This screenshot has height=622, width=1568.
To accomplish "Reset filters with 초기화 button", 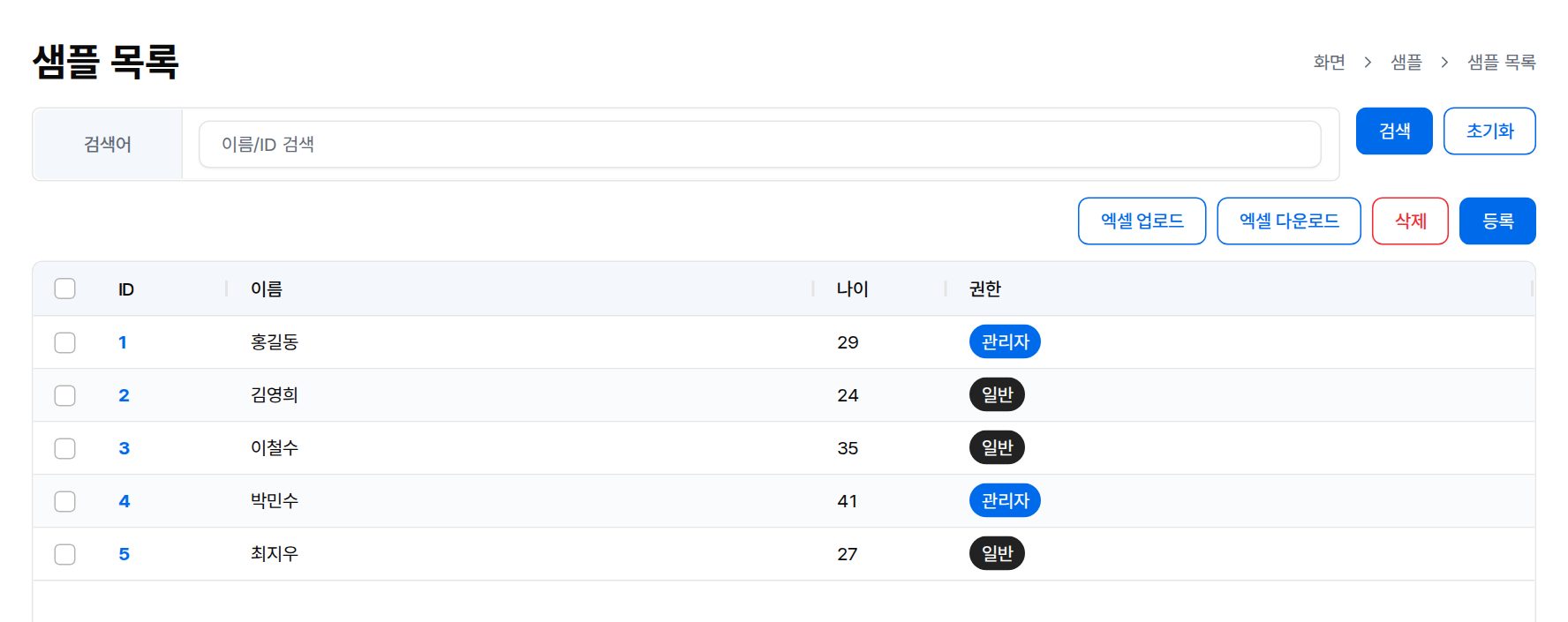I will click(1489, 131).
